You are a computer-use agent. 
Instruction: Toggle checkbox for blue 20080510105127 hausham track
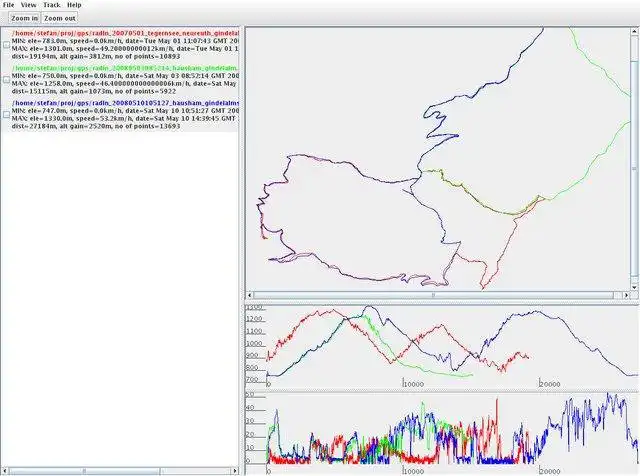[7, 115]
